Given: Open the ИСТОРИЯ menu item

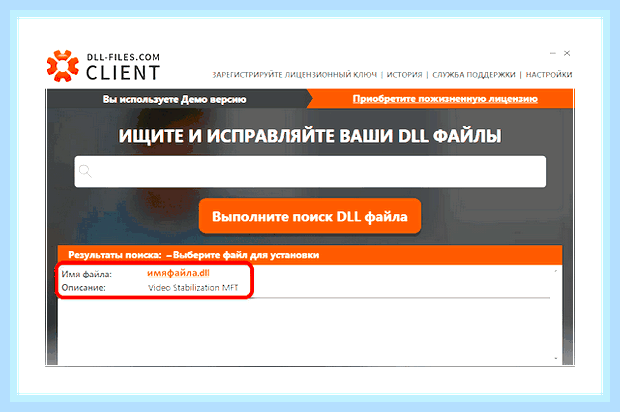Looking at the screenshot, I should coord(404,75).
